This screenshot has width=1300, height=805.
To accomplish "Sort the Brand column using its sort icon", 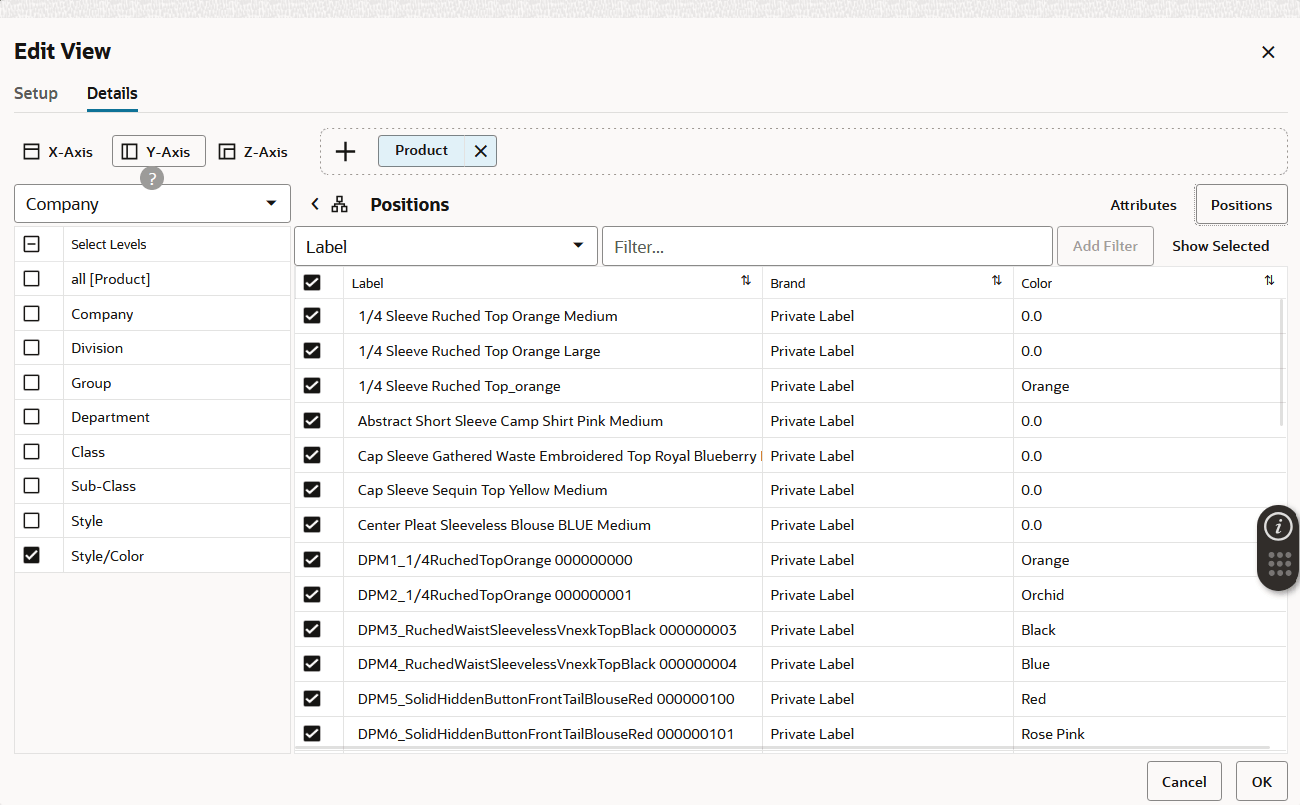I will click(996, 281).
